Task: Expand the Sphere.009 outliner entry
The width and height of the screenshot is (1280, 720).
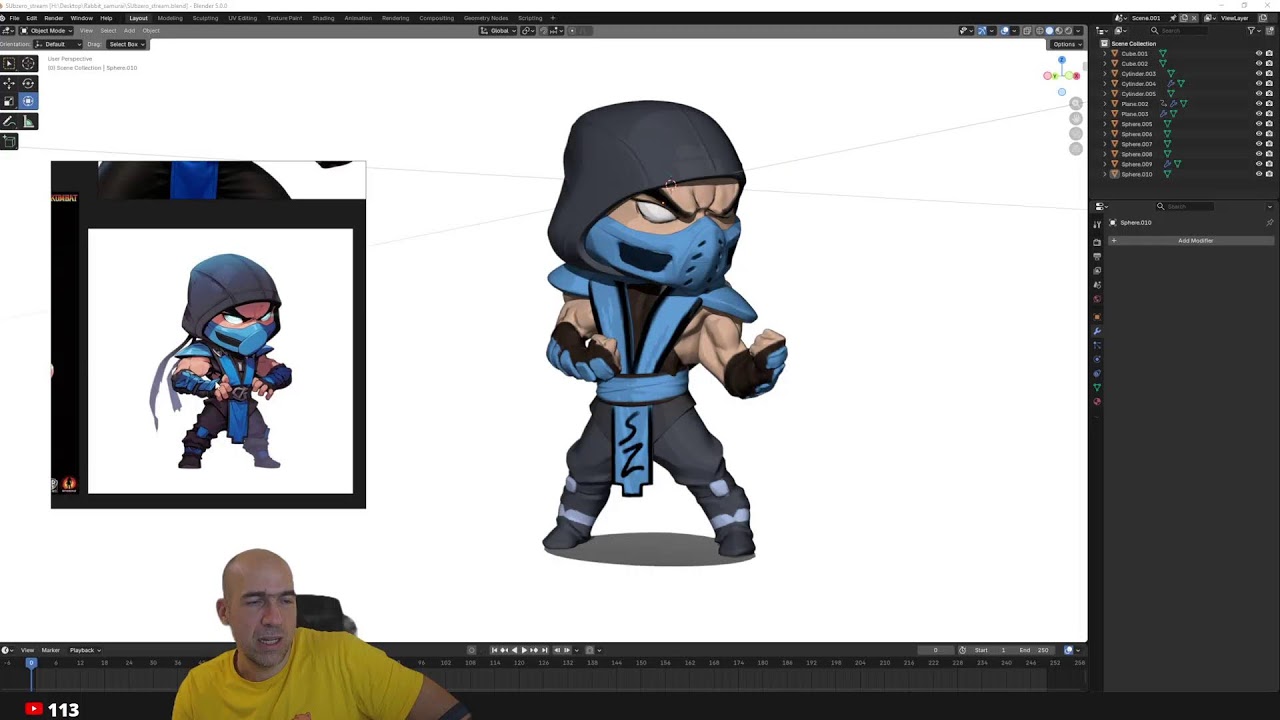Action: (1105, 164)
